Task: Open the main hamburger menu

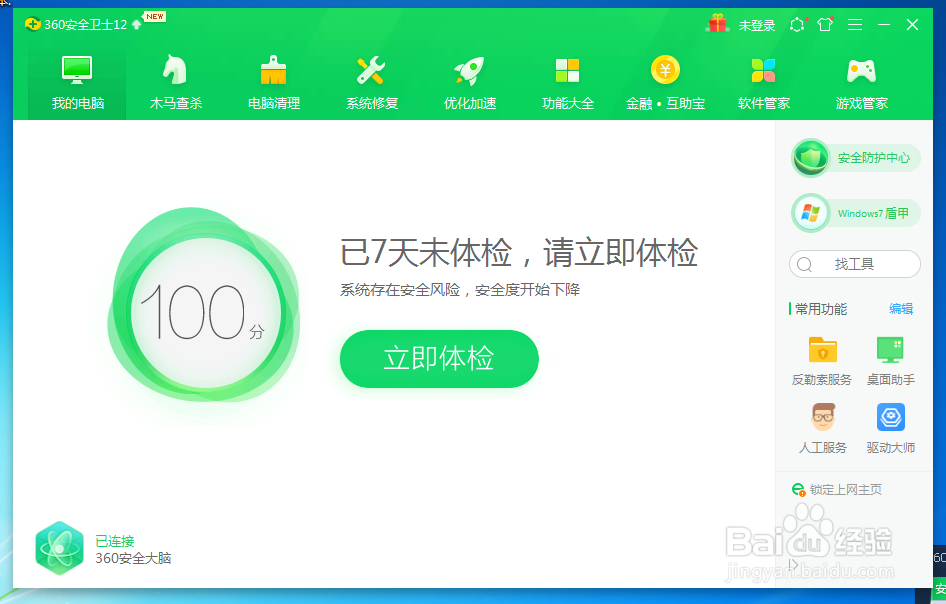Action: (854, 24)
